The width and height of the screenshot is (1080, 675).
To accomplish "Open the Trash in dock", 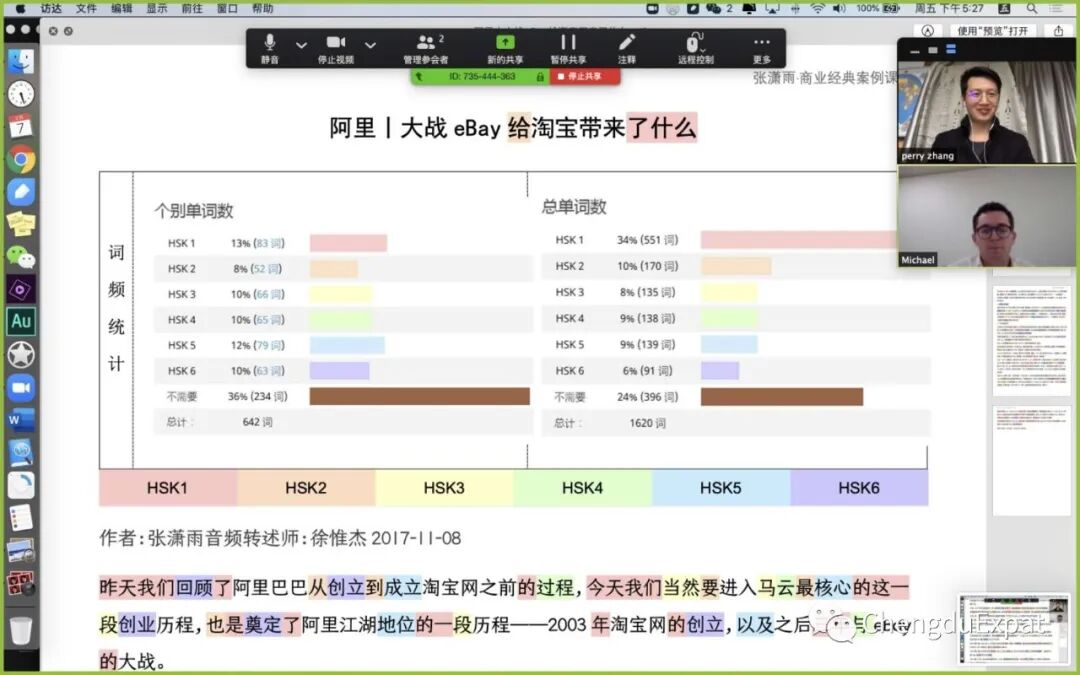I will (21, 629).
